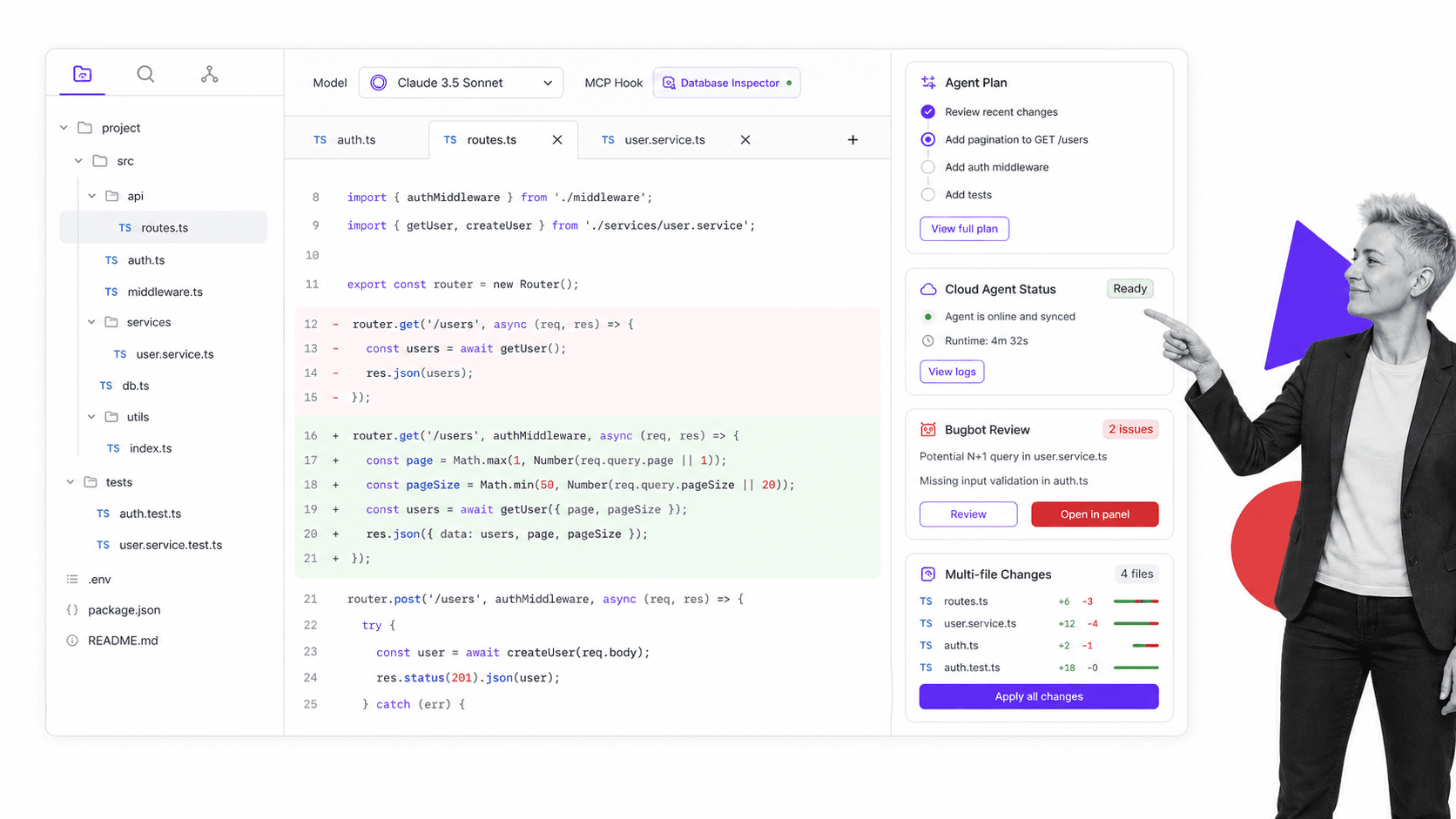Click the Cloud Agent Status cloud icon
This screenshot has width=1456, height=819.
pos(928,289)
